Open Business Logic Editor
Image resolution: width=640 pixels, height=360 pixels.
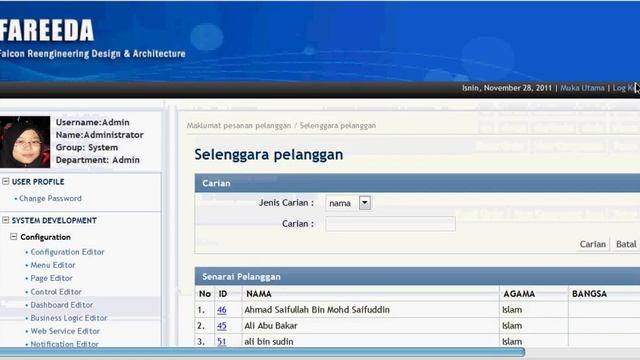click(x=69, y=318)
